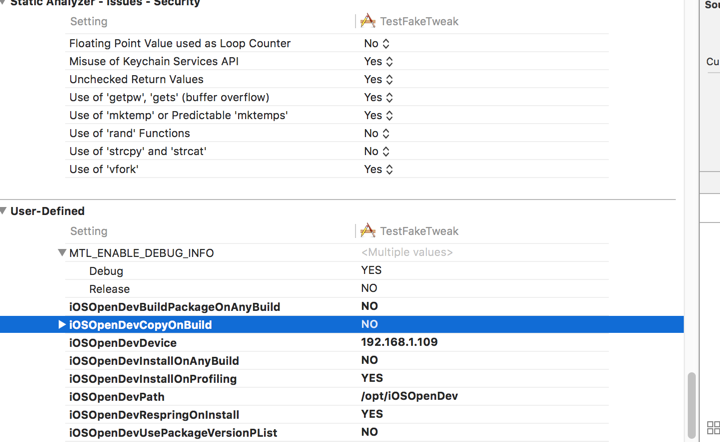
Task: Expand iOSOpenDevCopyOnBuild disclosure triangle
Action: (x=62, y=325)
